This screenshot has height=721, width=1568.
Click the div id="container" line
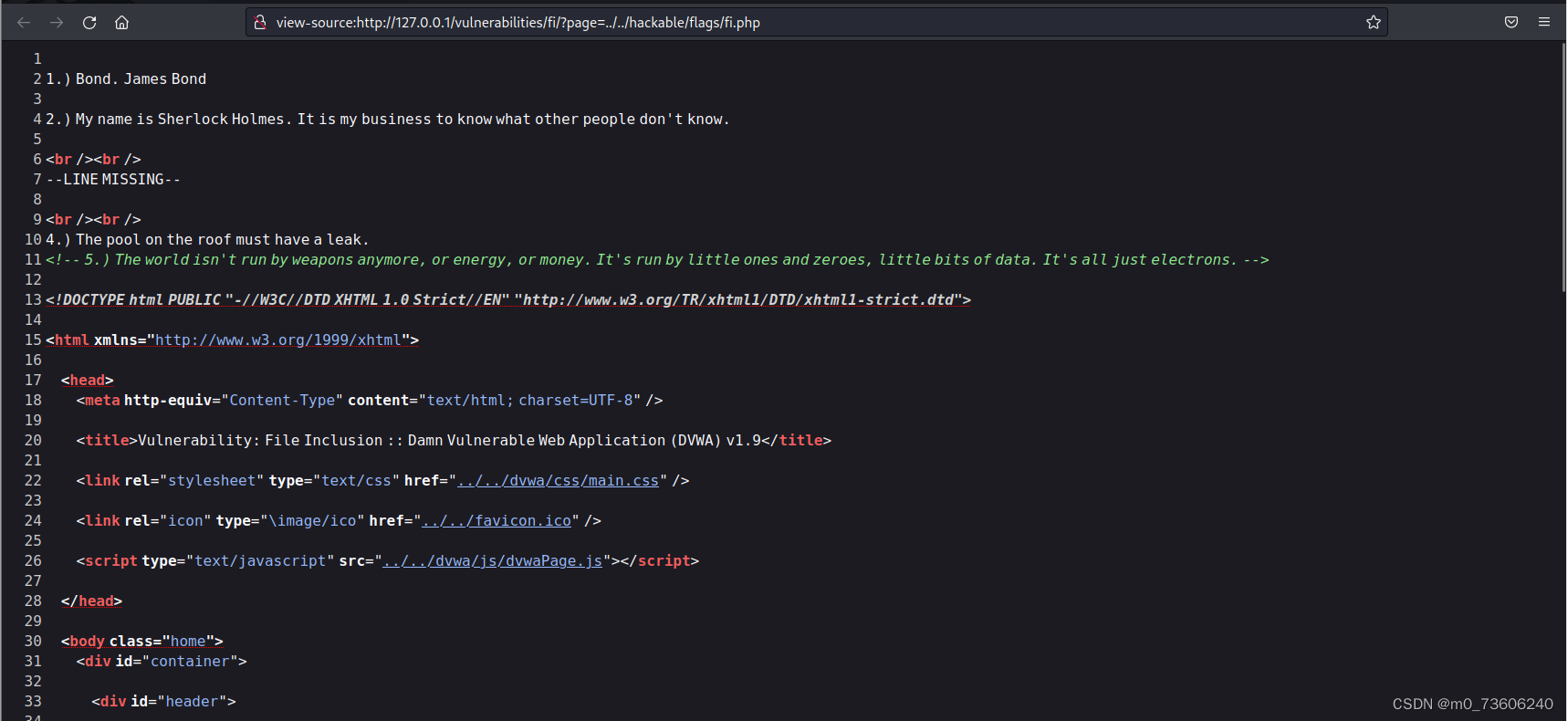point(162,661)
